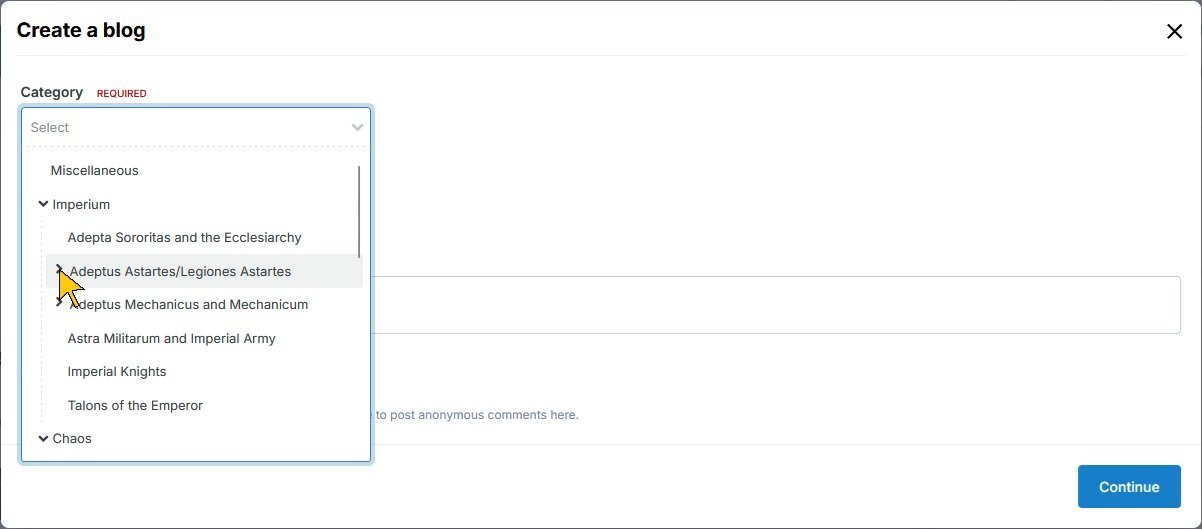Select the Chaos category label

[x=72, y=438]
